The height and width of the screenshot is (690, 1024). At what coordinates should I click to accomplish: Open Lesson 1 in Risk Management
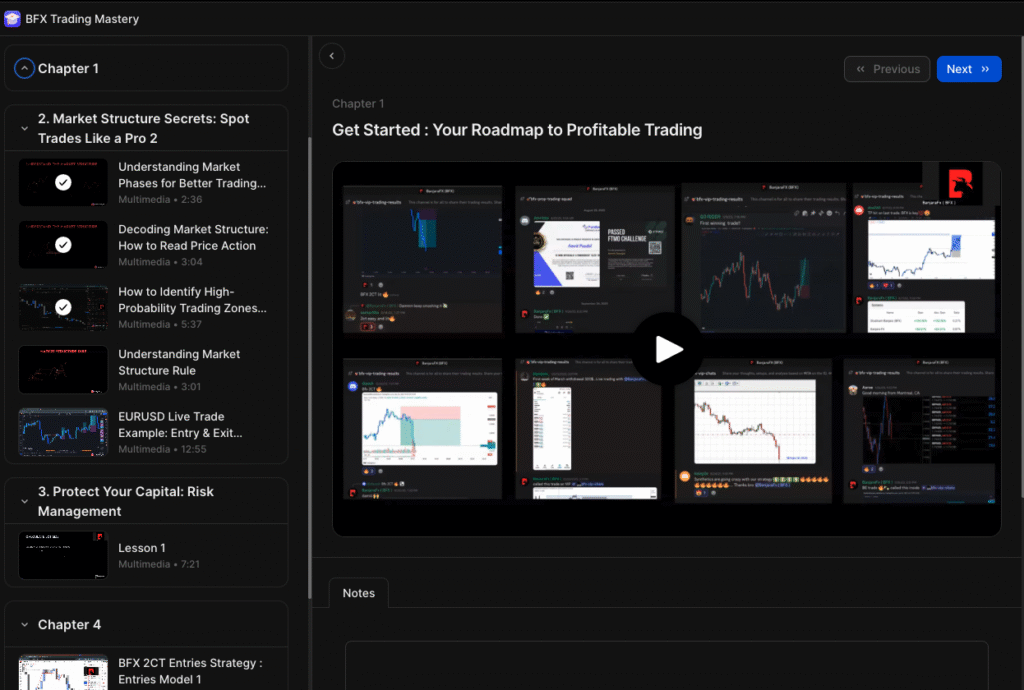pyautogui.click(x=63, y=556)
